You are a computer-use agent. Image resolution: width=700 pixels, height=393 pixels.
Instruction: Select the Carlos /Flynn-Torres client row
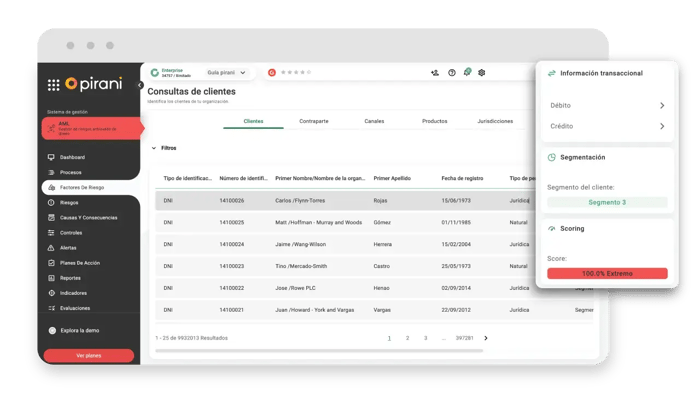coord(346,201)
